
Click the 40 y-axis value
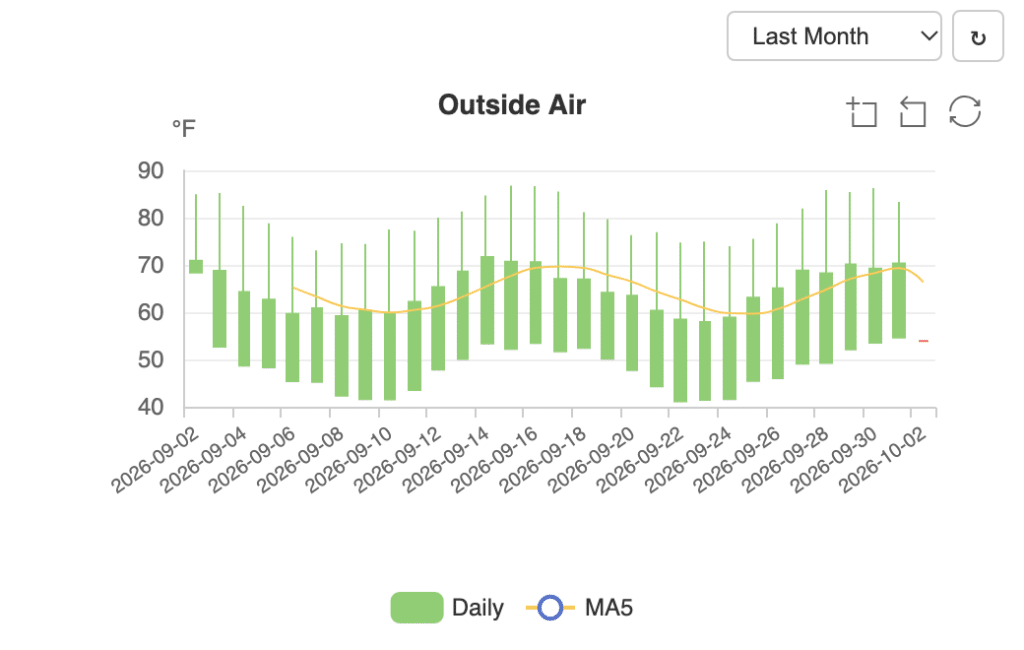[x=150, y=407]
